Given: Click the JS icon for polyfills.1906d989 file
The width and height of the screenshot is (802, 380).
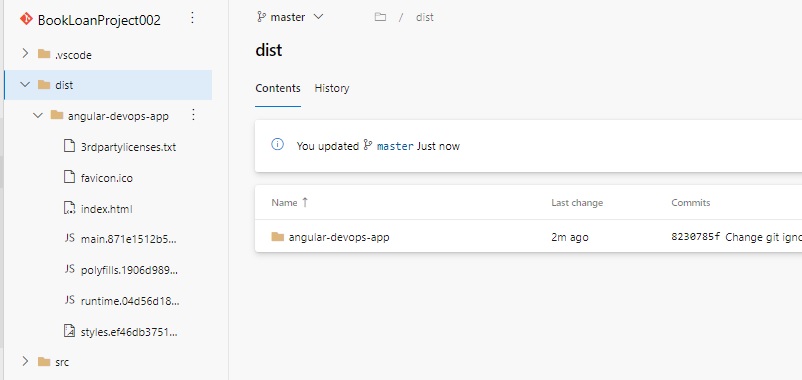Looking at the screenshot, I should point(70,269).
